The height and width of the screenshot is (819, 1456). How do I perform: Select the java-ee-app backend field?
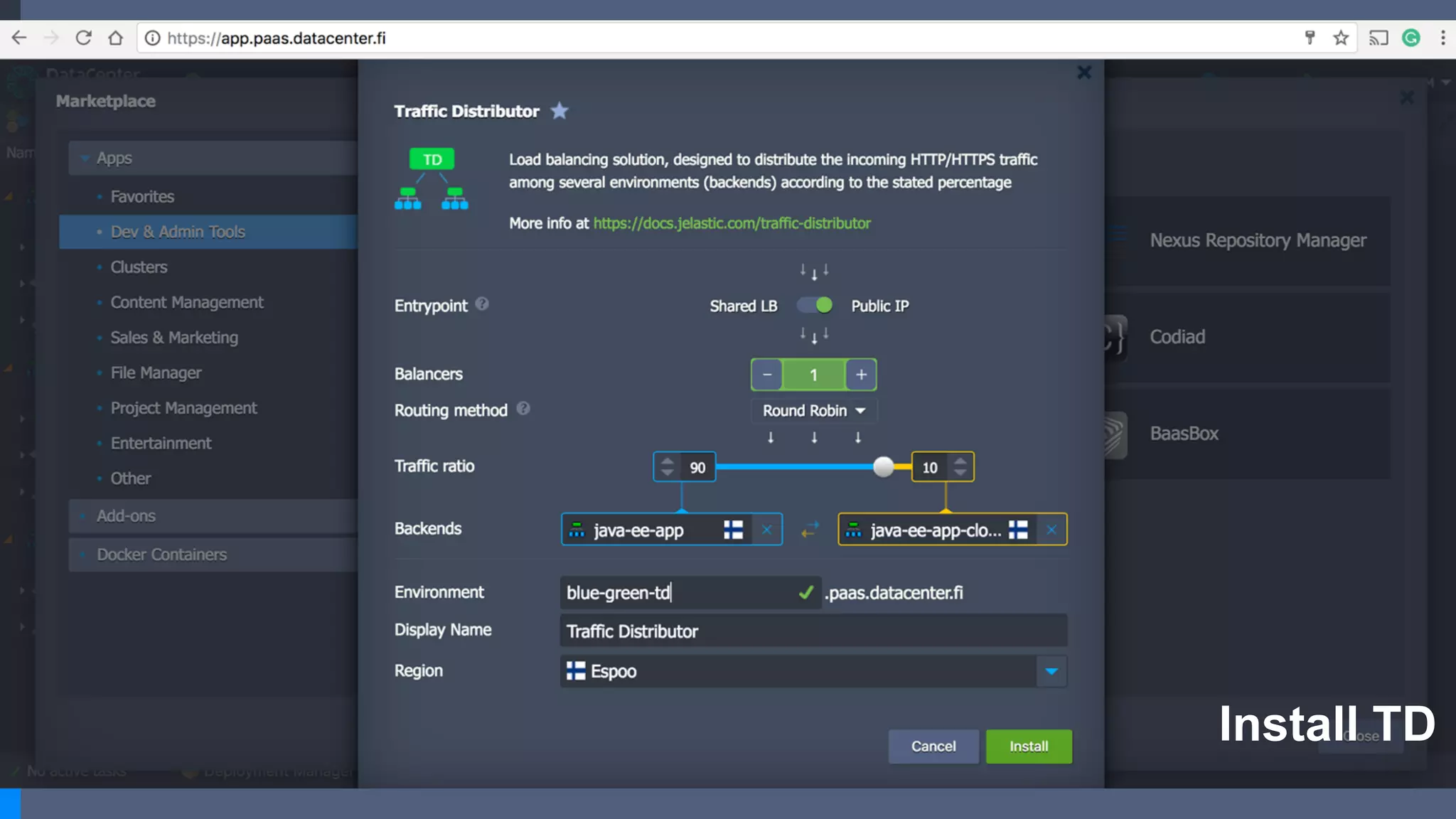672,530
